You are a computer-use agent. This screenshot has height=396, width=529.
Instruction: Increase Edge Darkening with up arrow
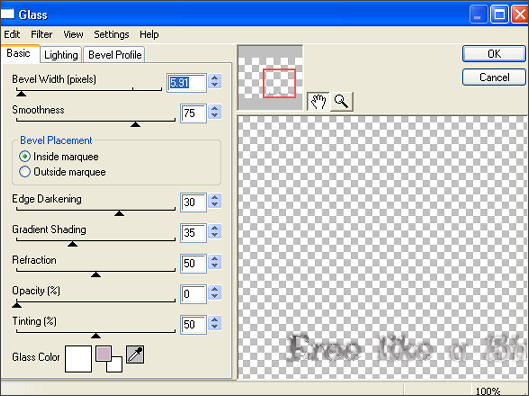click(215, 197)
